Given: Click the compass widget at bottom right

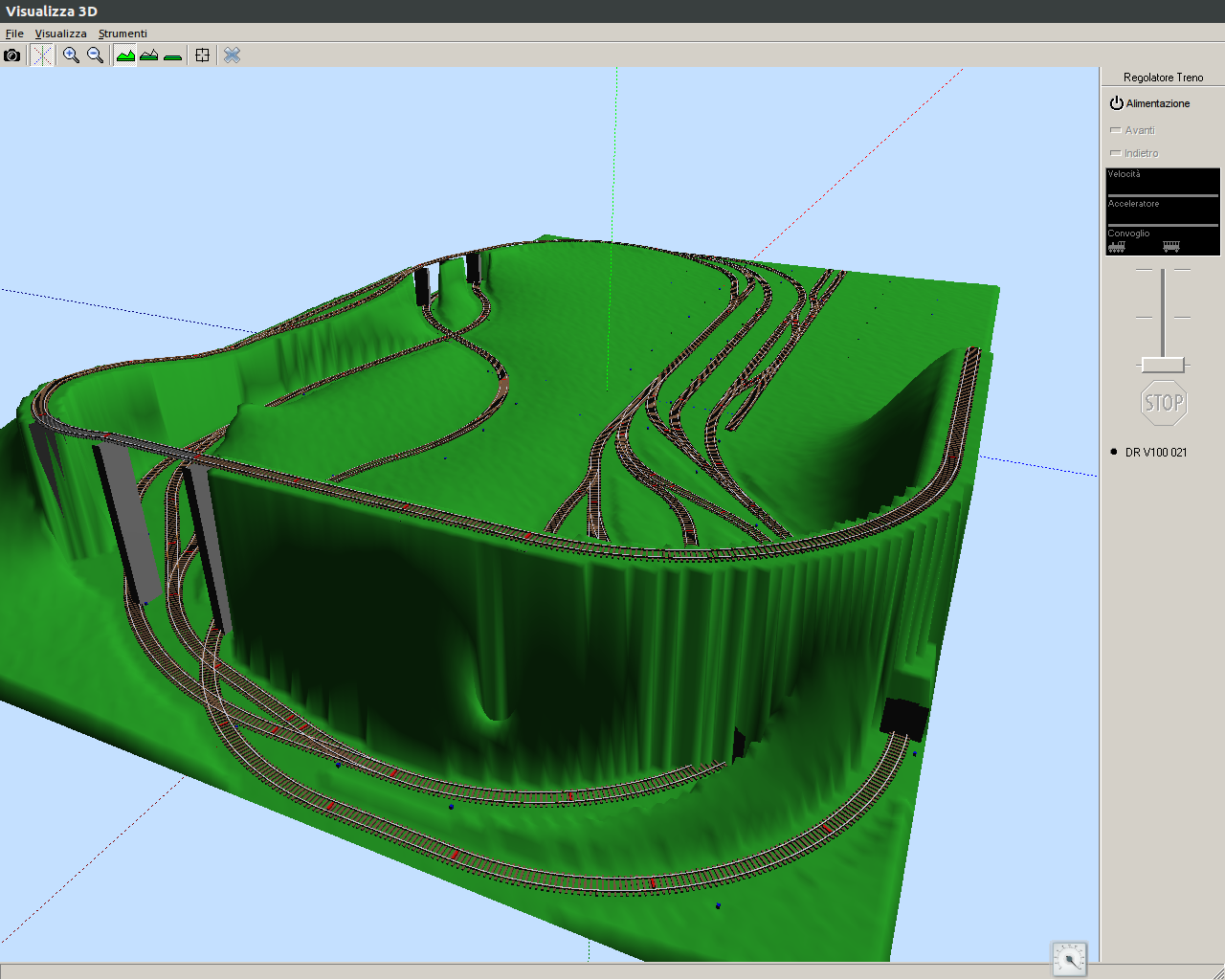Looking at the screenshot, I should (1069, 958).
